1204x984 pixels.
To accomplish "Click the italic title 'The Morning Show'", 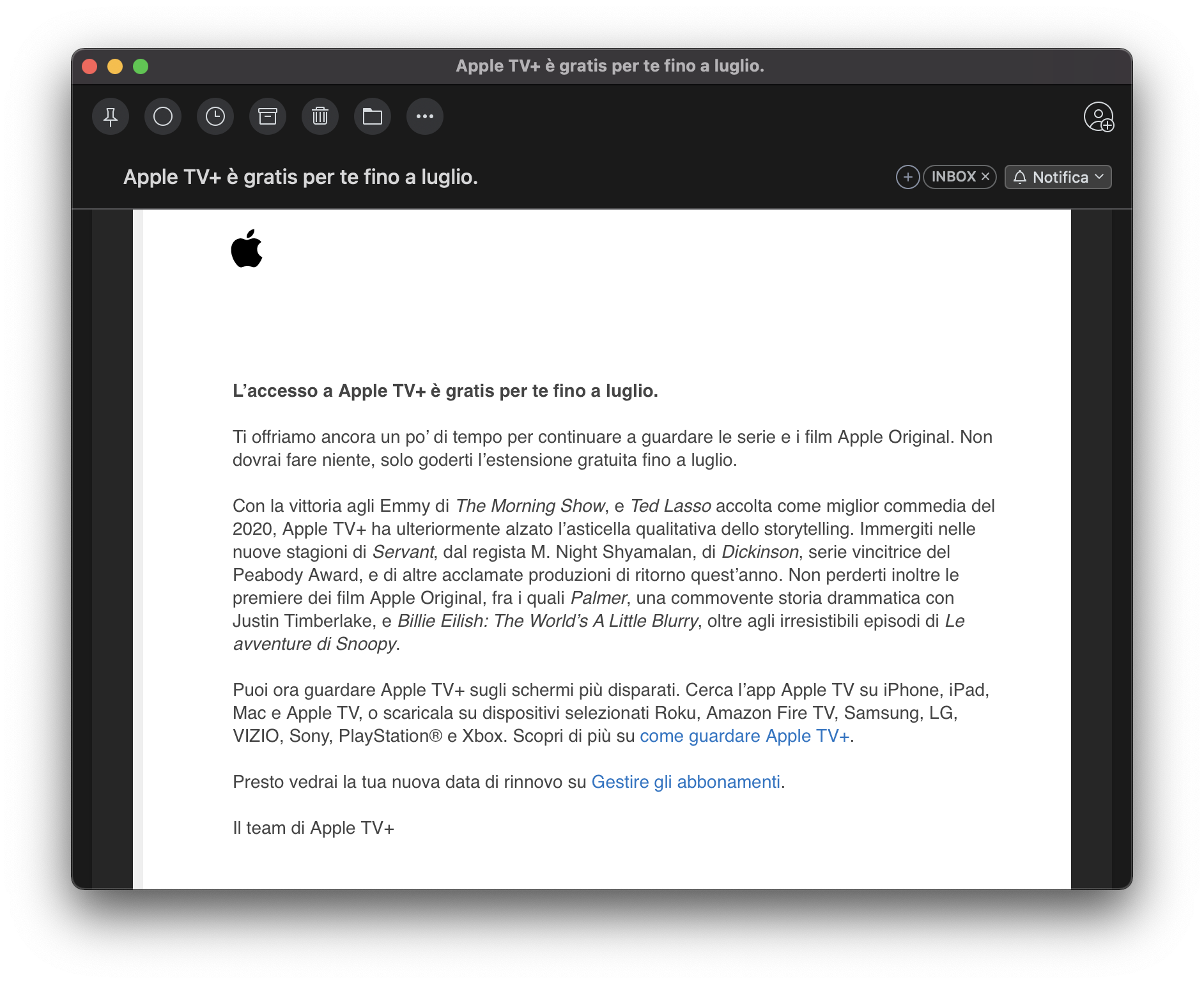I will point(530,506).
